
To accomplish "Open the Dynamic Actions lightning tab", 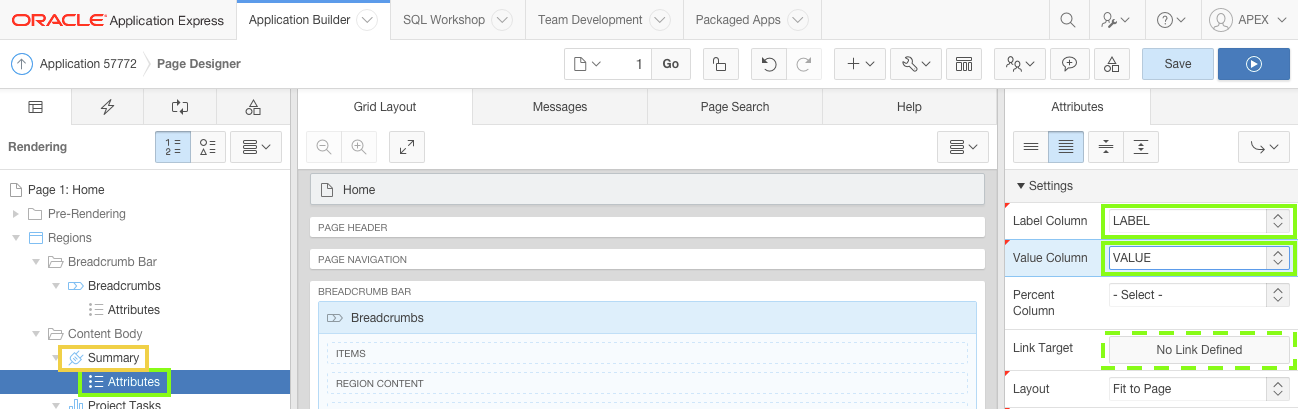I will coord(107,107).
